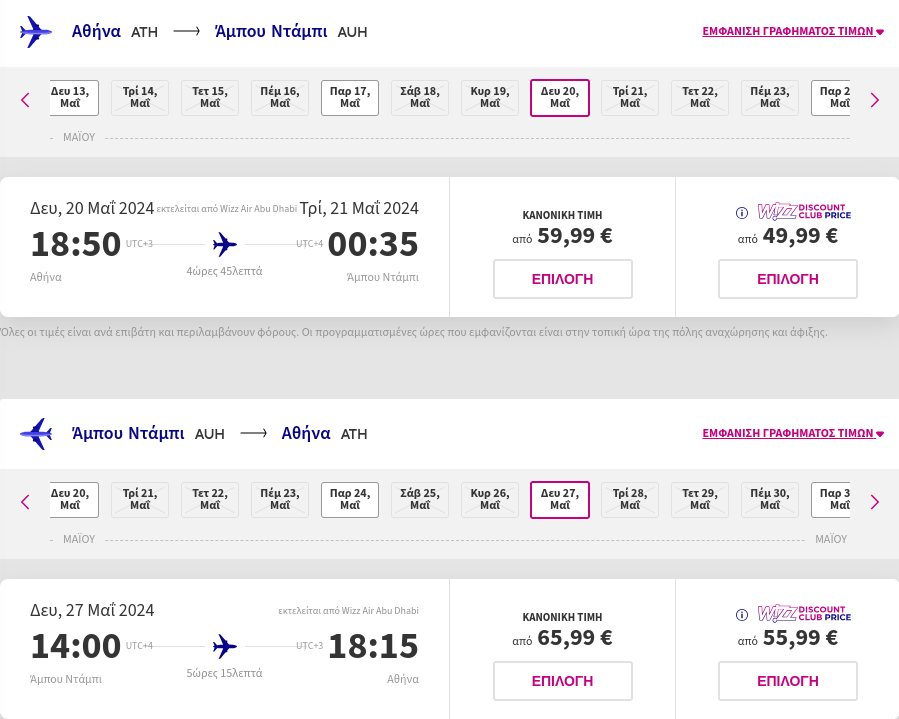The image size is (899, 719).
Task: Choose outbound discount club 49,99 € ΕΠΙΛΟΓΗ
Action: (788, 279)
